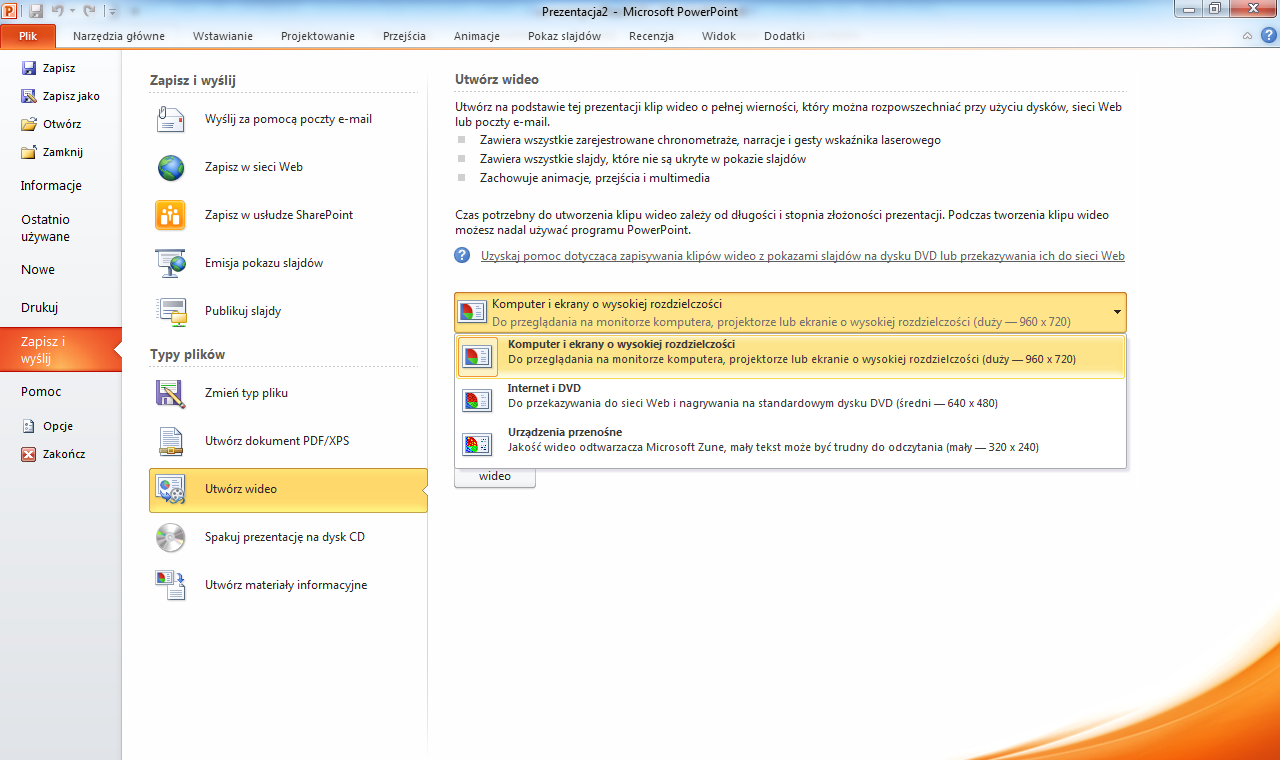Click the Utwórz materiały informacyjne icon
Image resolution: width=1280 pixels, height=760 pixels.
171,585
